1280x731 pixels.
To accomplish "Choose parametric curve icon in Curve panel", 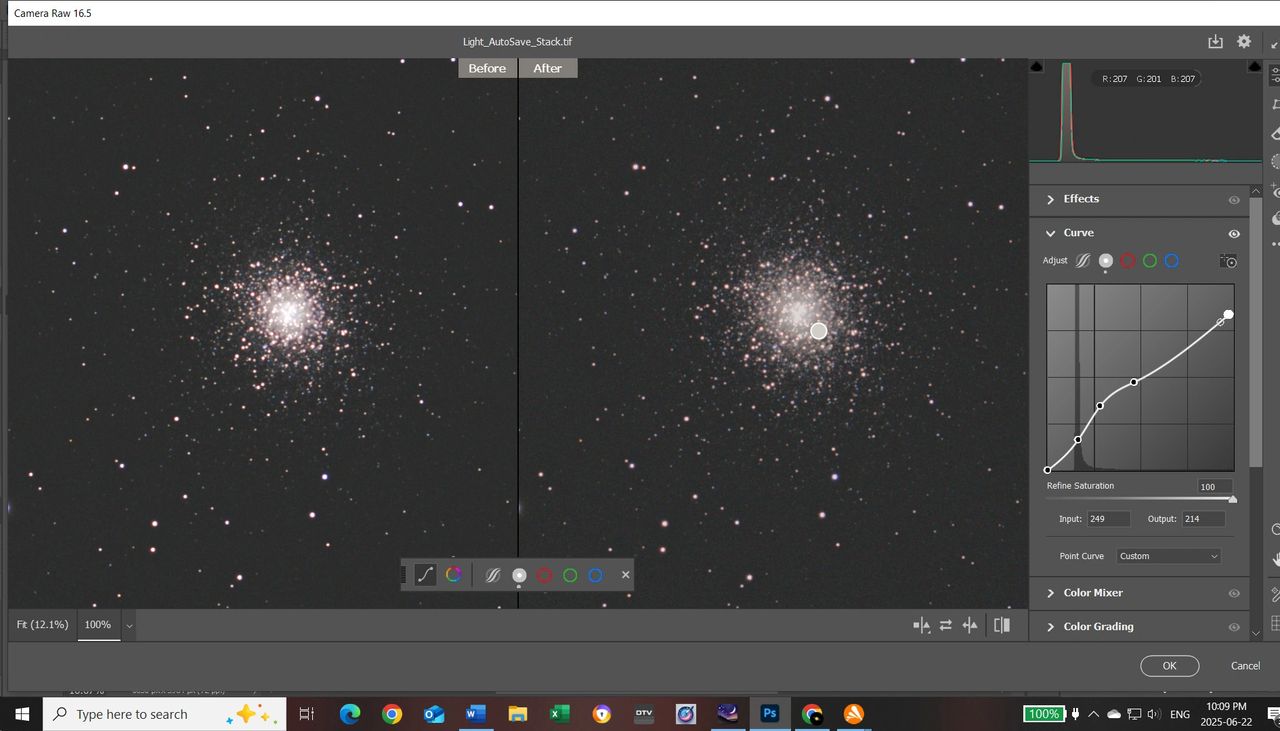I will (x=1083, y=261).
